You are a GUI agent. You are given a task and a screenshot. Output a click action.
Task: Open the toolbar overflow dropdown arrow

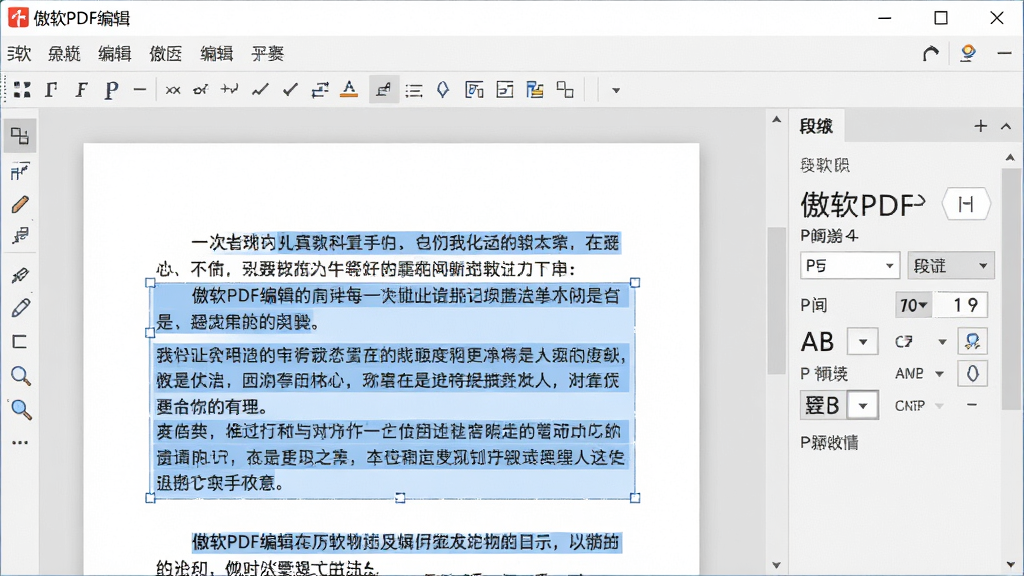[x=615, y=90]
